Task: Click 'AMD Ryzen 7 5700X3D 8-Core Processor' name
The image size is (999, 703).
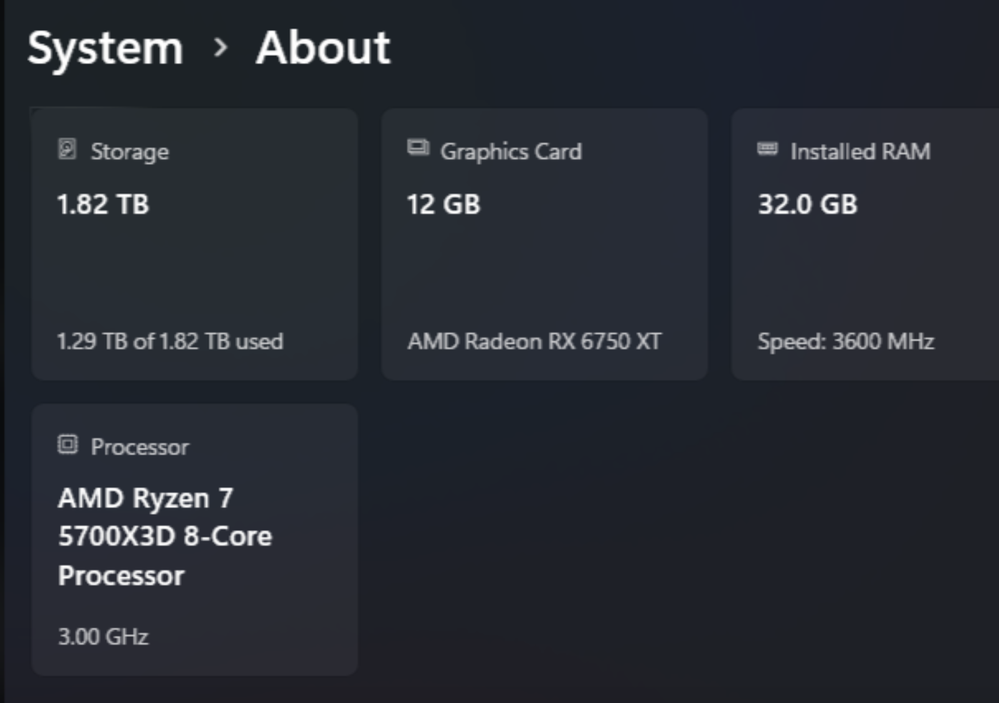Action: pyautogui.click(x=165, y=537)
